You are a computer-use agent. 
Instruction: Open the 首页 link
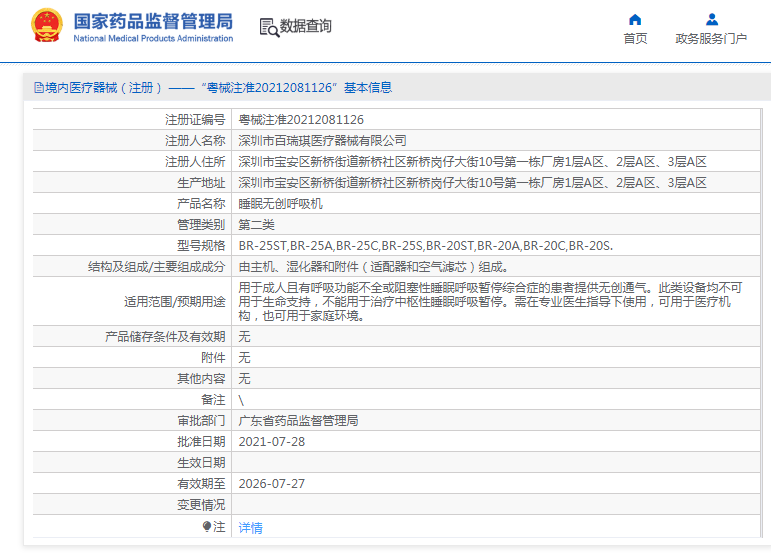[635, 39]
